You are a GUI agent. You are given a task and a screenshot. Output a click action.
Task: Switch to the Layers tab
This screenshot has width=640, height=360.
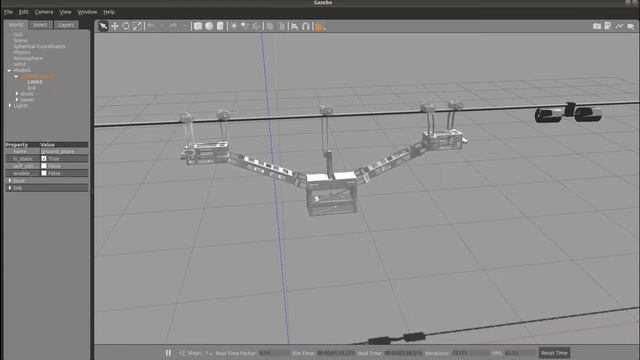tap(66, 25)
